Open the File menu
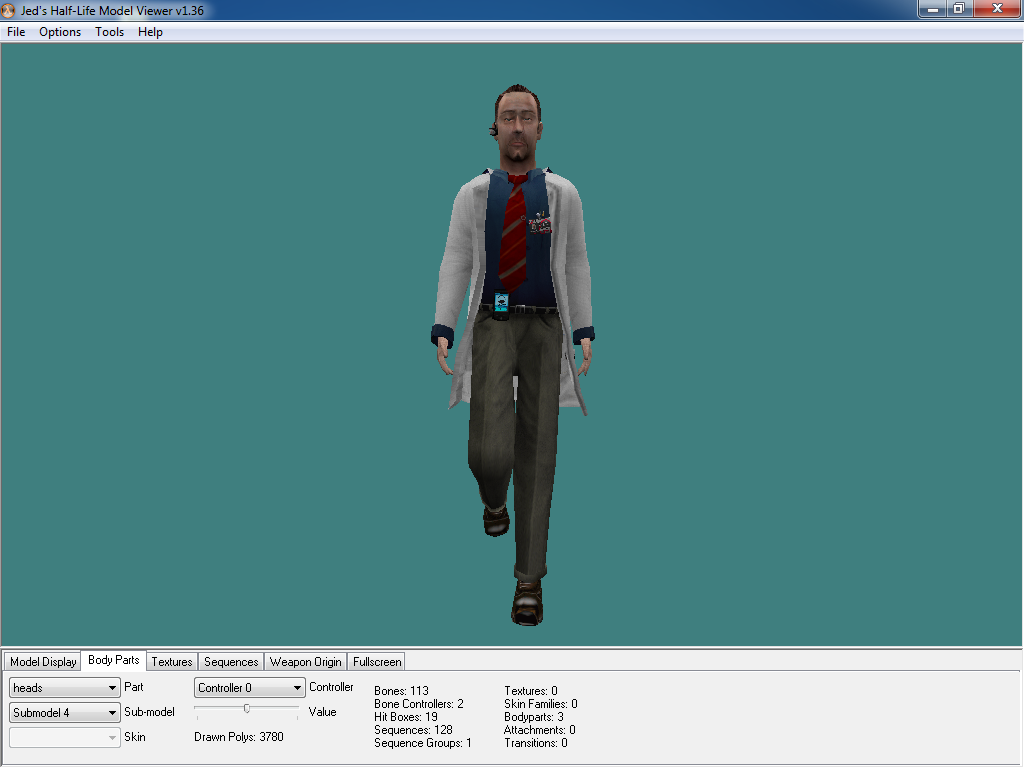1024x768 pixels. tap(16, 31)
